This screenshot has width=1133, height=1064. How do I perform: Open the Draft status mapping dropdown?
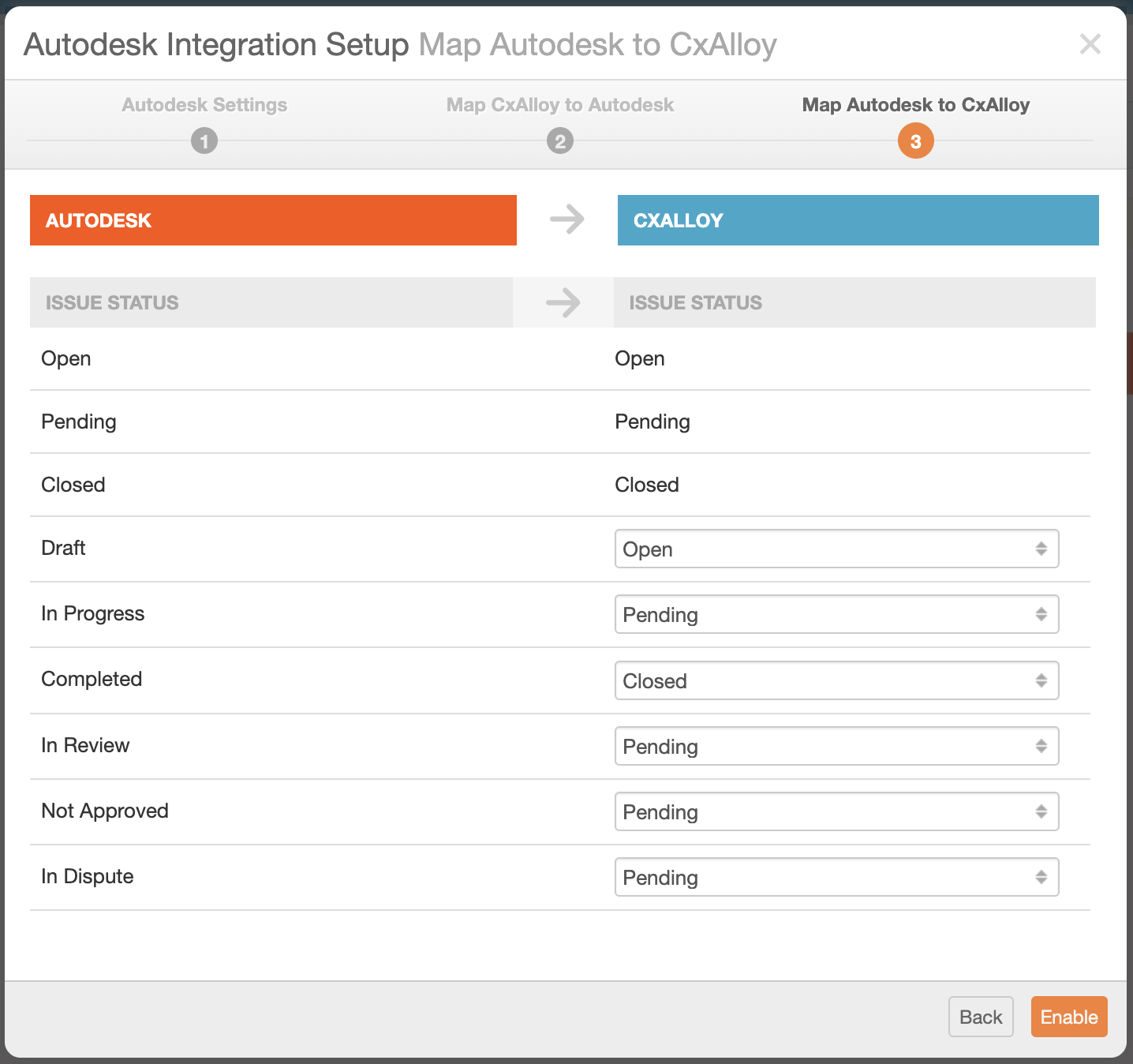(x=836, y=549)
